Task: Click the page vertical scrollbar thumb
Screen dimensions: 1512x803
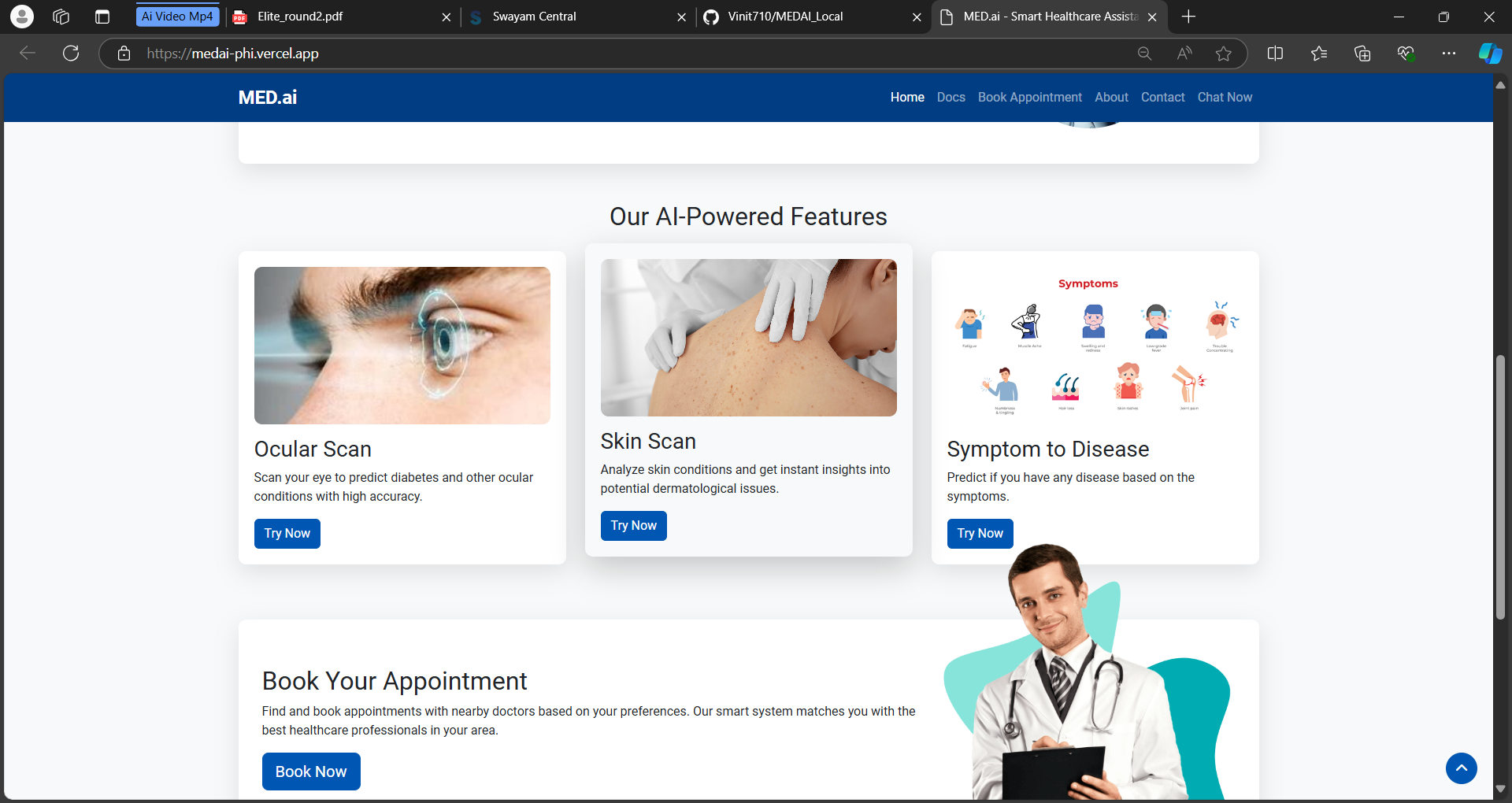Action: click(1500, 487)
